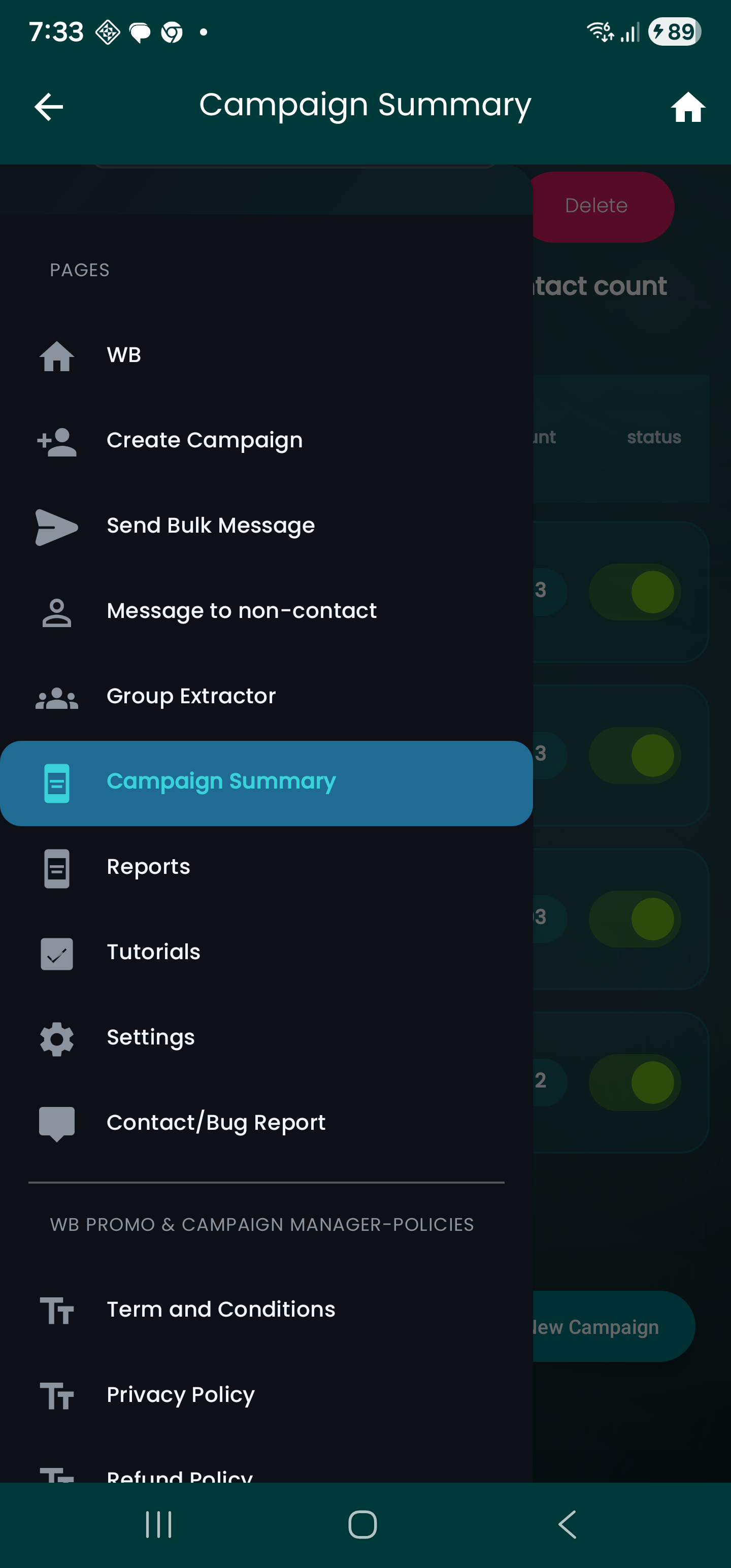Tap the home icon in header
This screenshot has height=1568, width=731.
pyautogui.click(x=688, y=107)
